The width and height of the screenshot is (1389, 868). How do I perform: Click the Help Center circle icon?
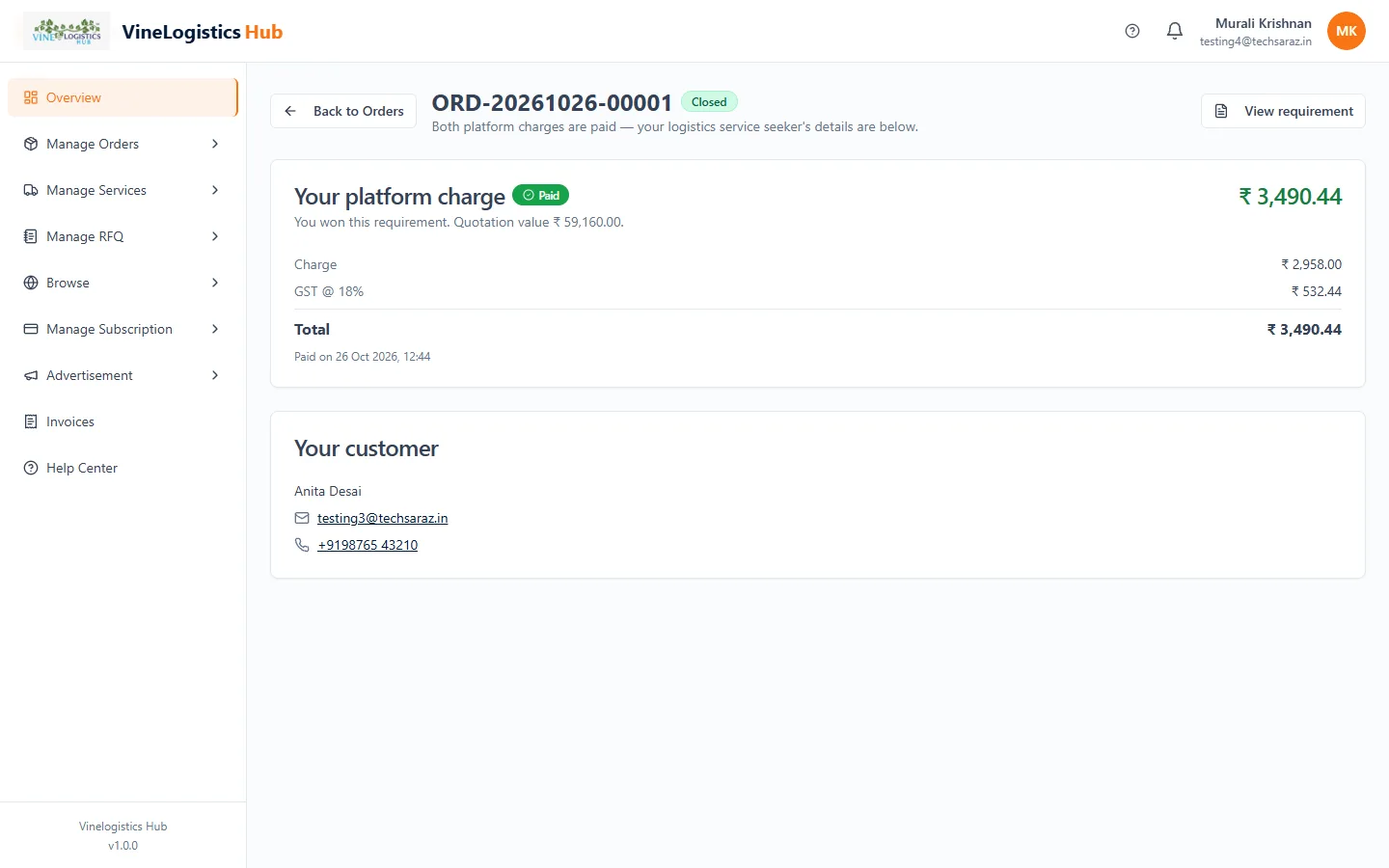click(31, 468)
